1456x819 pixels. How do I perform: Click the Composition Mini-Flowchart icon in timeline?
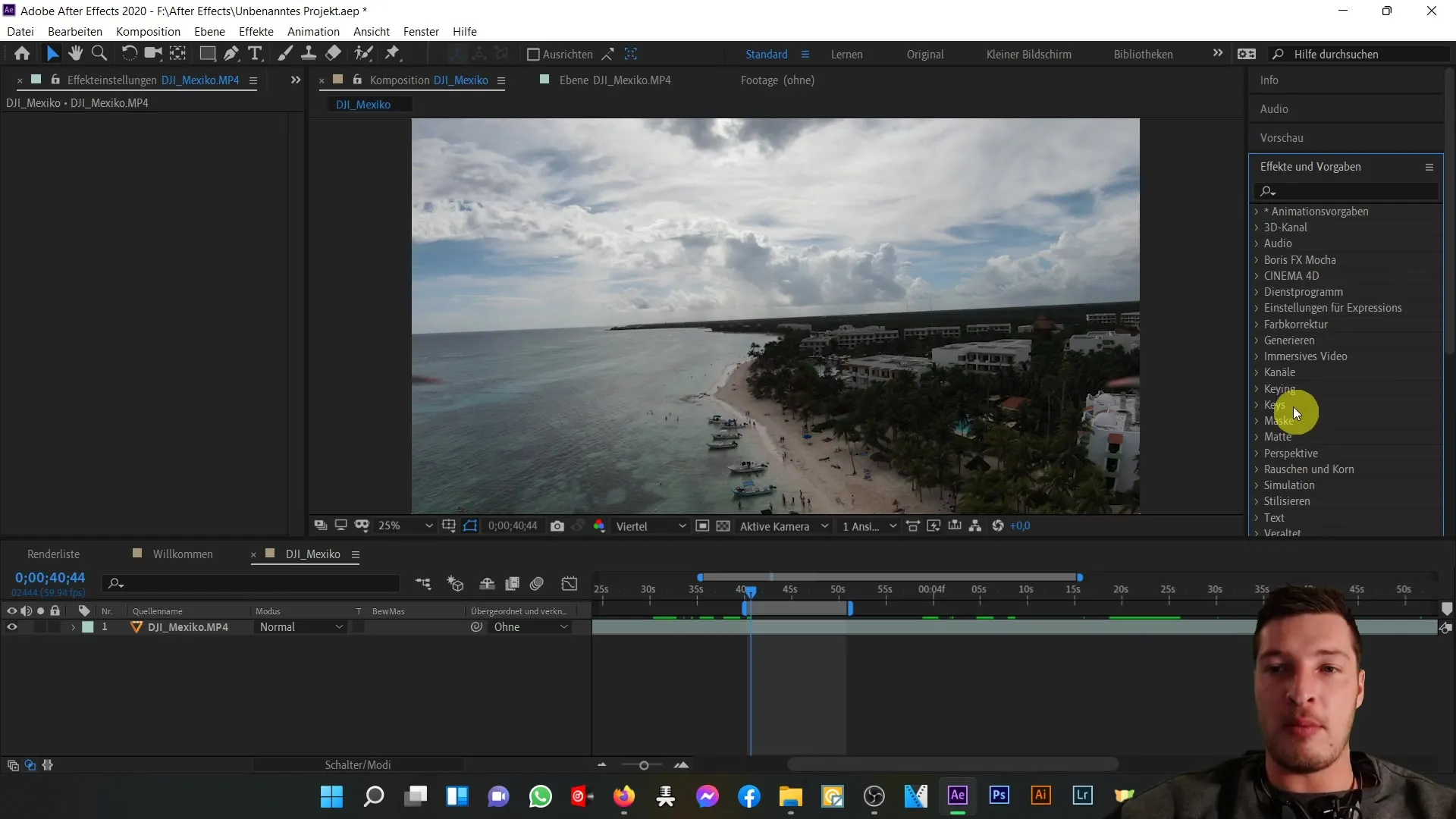tap(423, 583)
